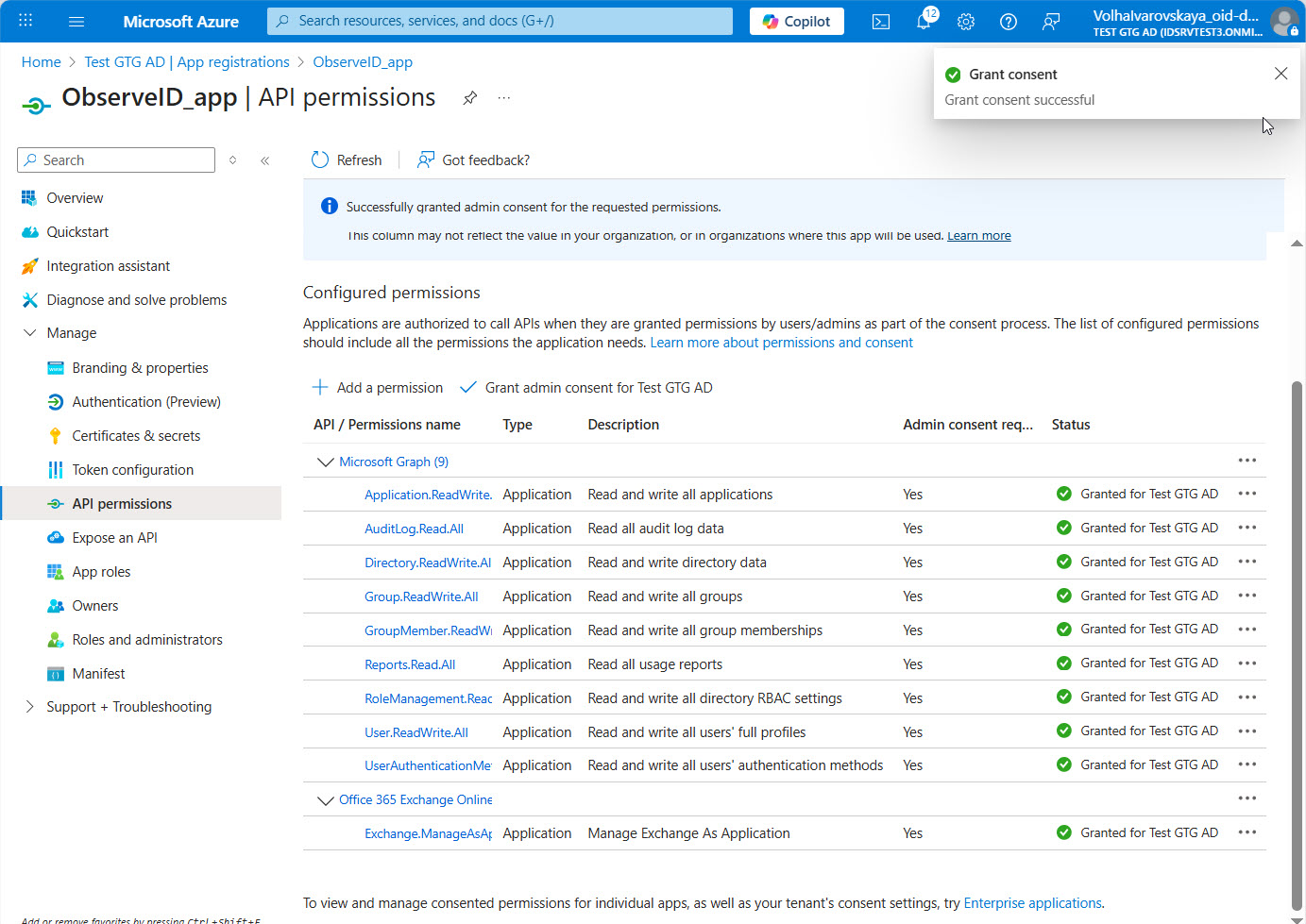
Task: Open the notifications bell
Action: [924, 22]
